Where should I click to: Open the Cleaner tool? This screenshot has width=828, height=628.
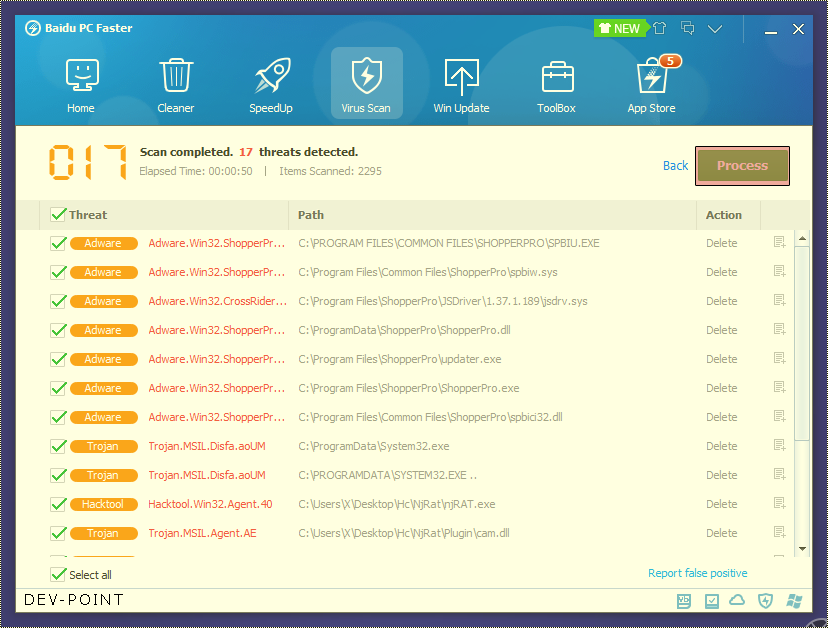pyautogui.click(x=176, y=85)
